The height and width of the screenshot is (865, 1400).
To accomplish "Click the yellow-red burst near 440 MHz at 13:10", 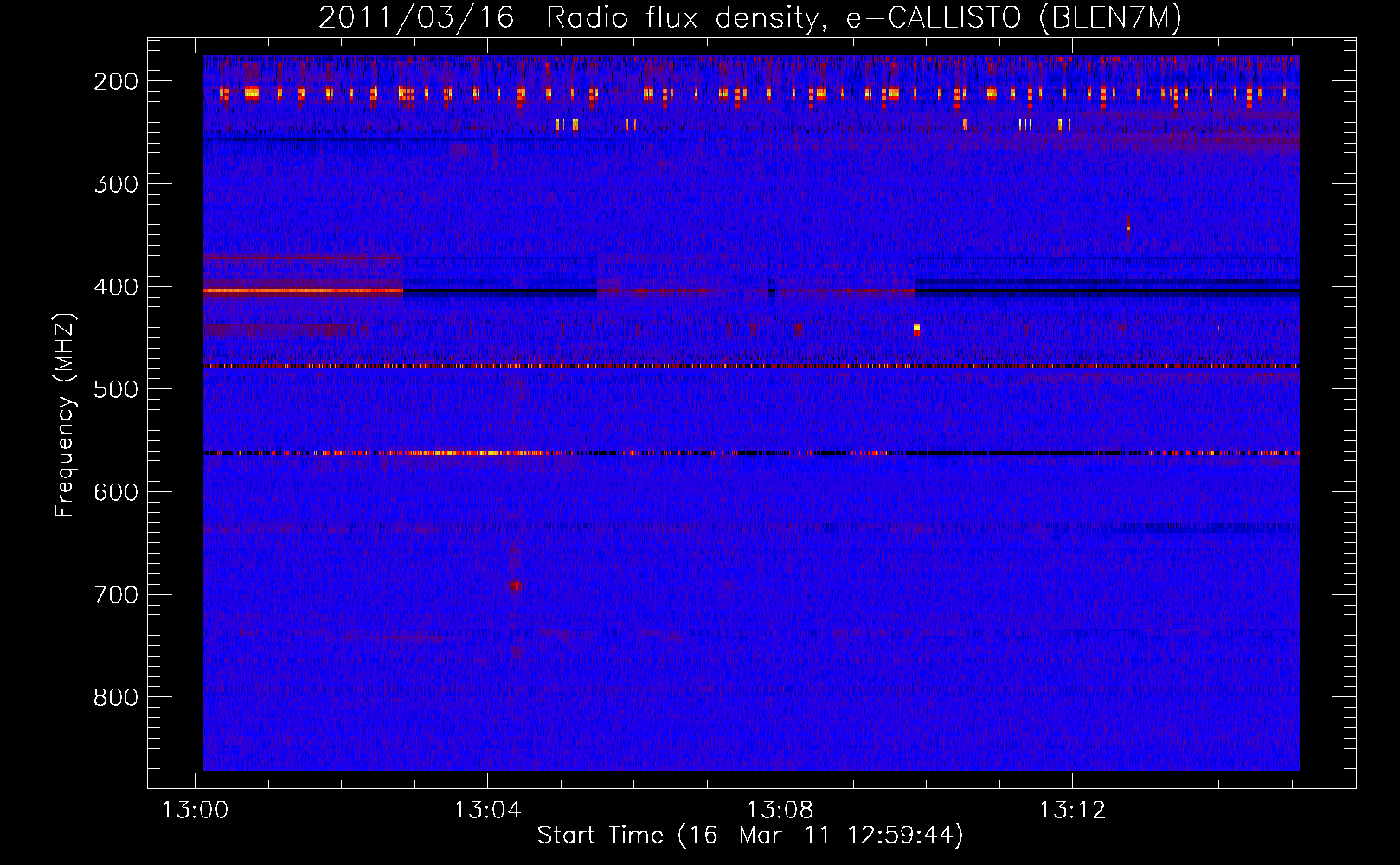I will point(917,329).
